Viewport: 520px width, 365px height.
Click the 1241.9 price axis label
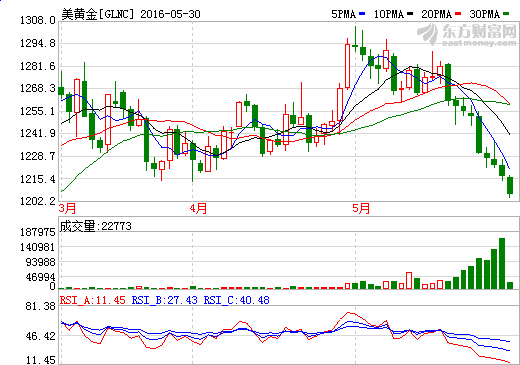[38, 133]
